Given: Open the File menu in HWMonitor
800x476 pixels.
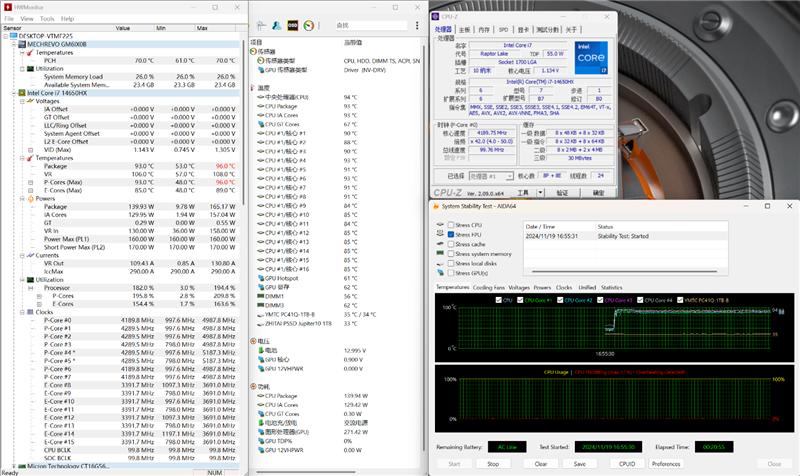Looking at the screenshot, I should tap(9, 18).
